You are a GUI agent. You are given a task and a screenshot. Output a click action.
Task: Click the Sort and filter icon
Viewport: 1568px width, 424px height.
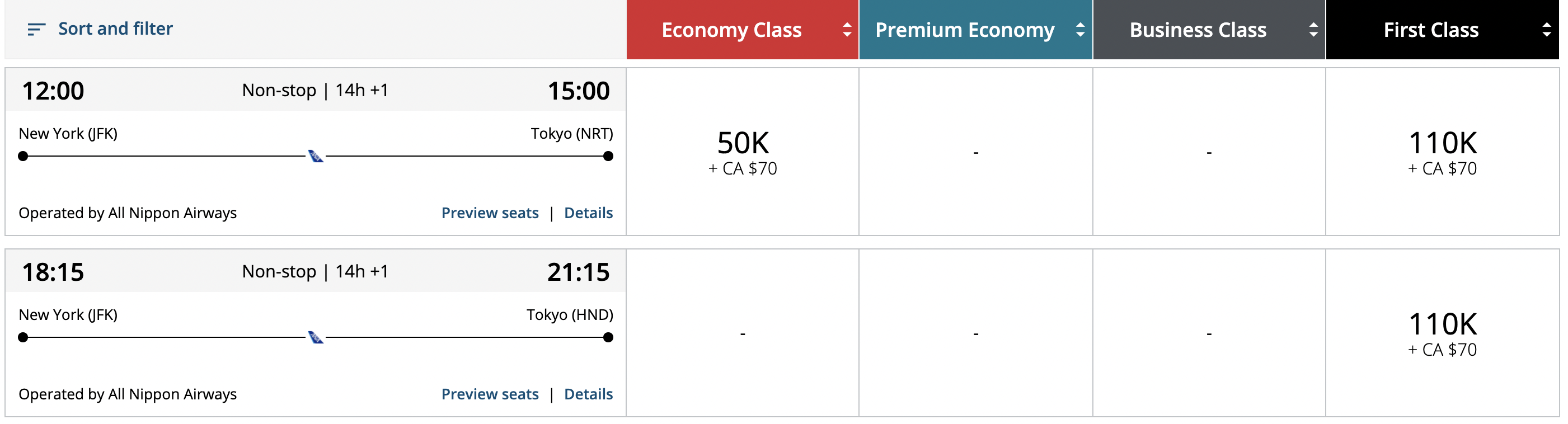pyautogui.click(x=36, y=29)
